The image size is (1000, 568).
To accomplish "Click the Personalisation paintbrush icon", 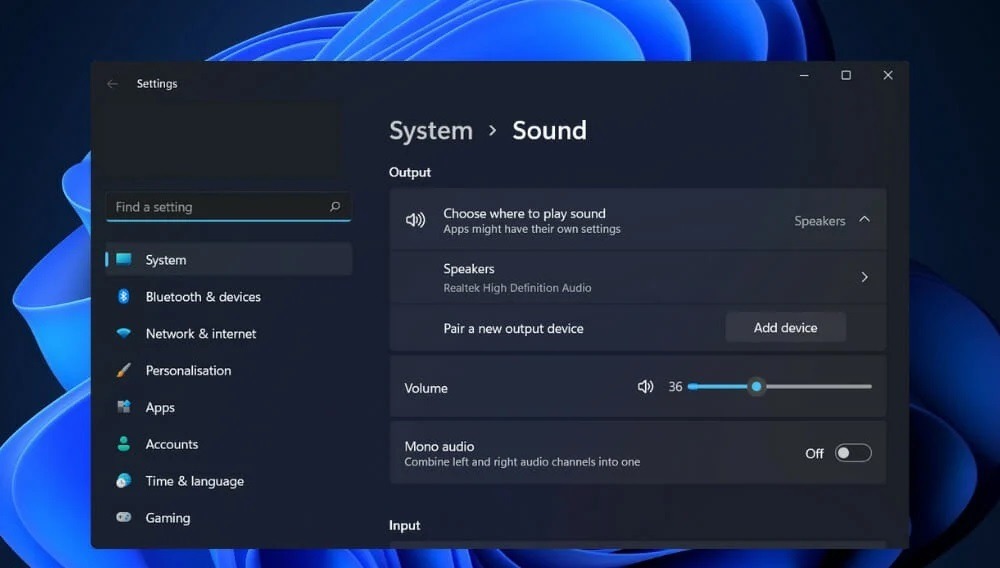I will (x=124, y=370).
